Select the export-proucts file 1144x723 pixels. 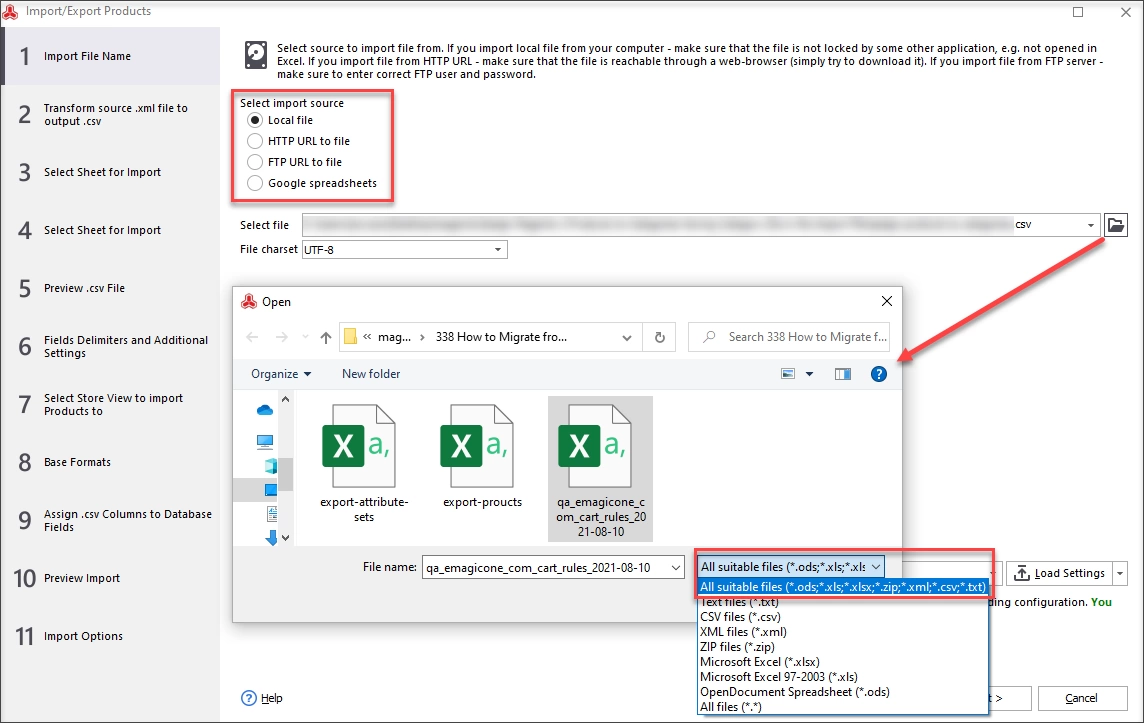click(482, 457)
